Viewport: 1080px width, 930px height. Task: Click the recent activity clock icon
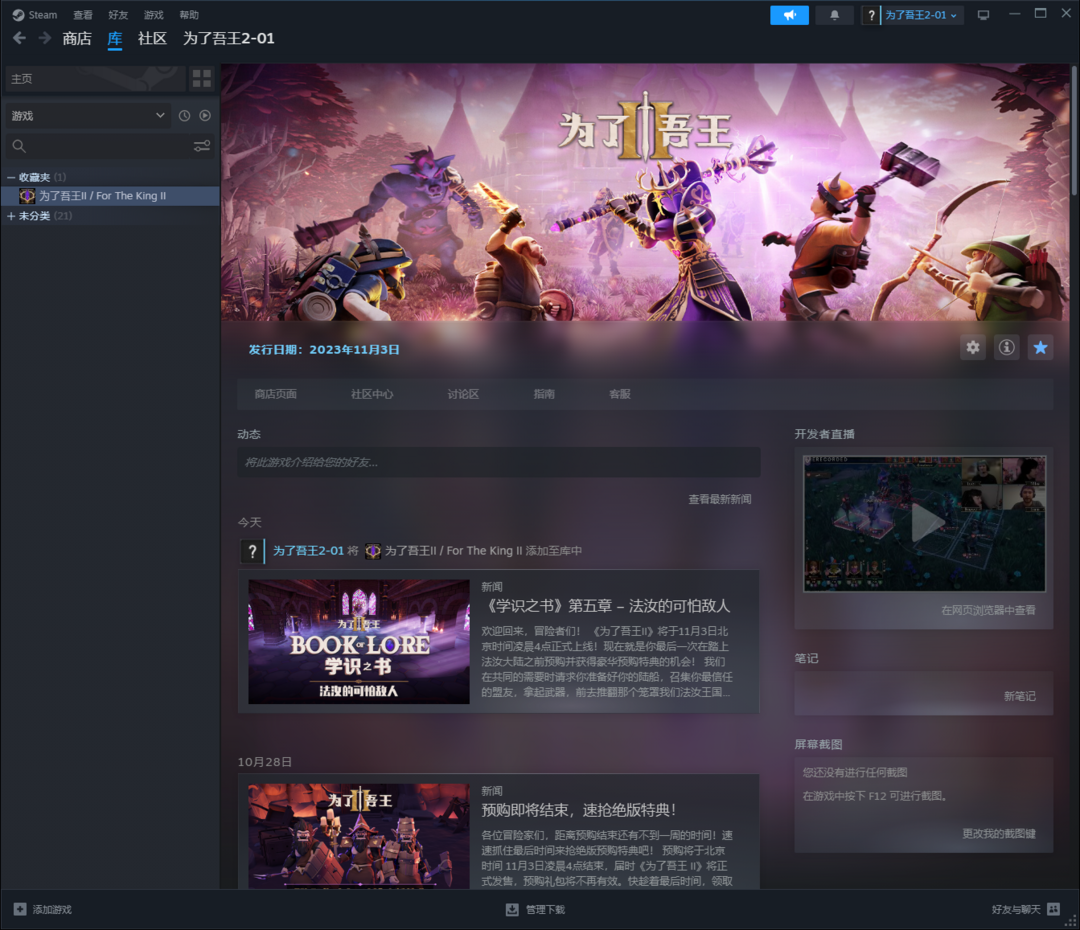point(184,116)
